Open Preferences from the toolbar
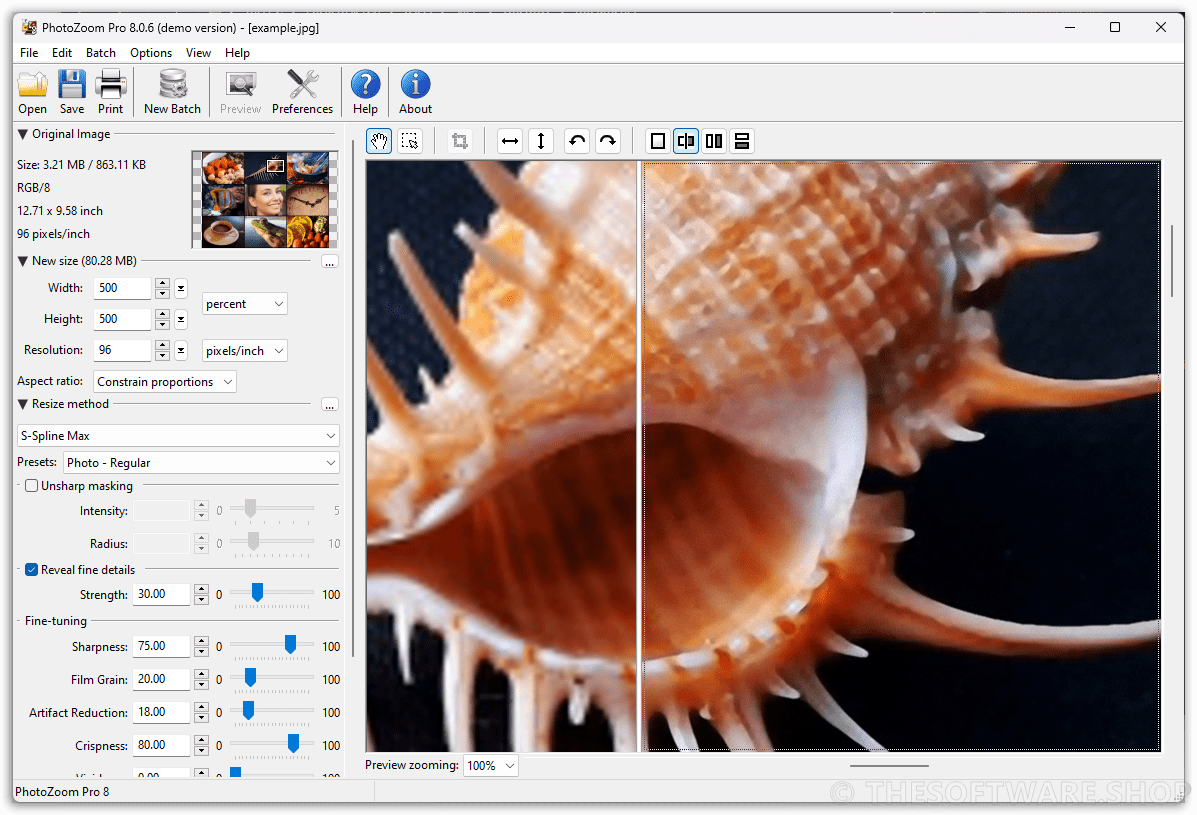The image size is (1197, 815). pos(302,92)
